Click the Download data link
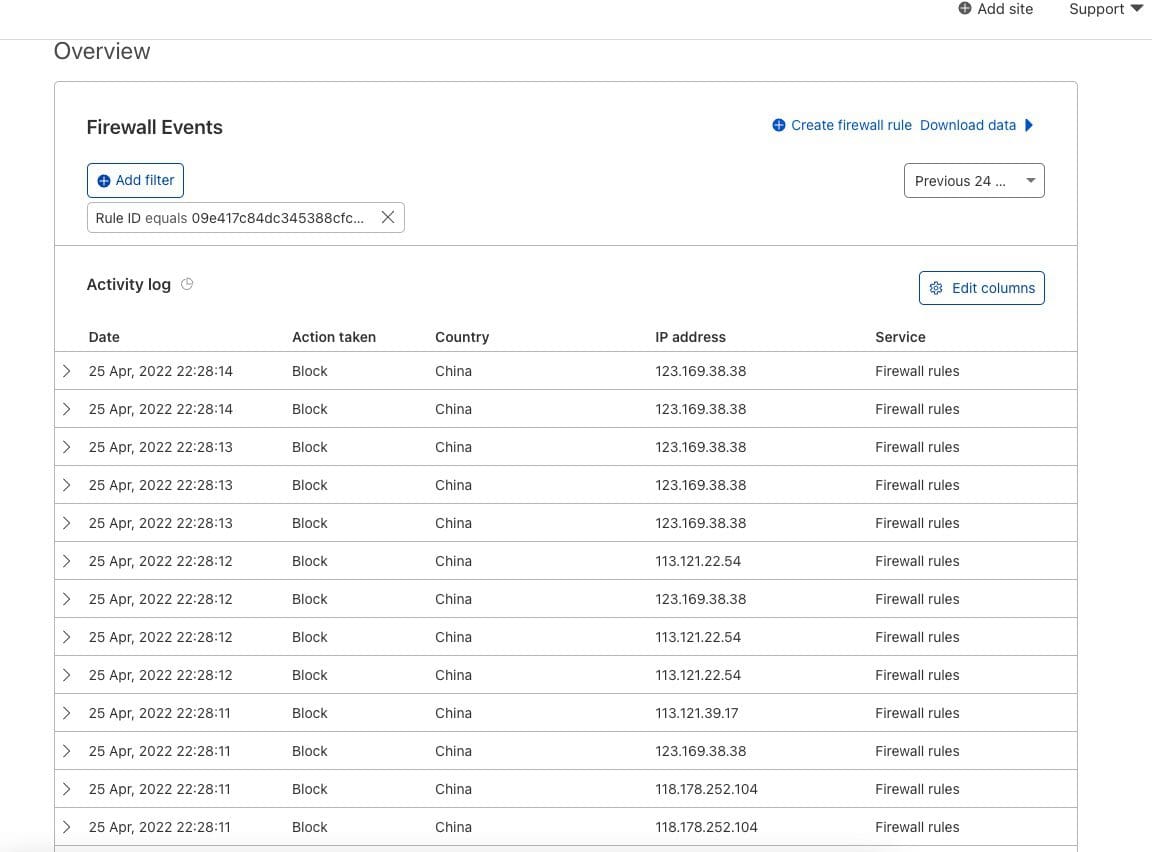The width and height of the screenshot is (1152, 852). [x=967, y=125]
